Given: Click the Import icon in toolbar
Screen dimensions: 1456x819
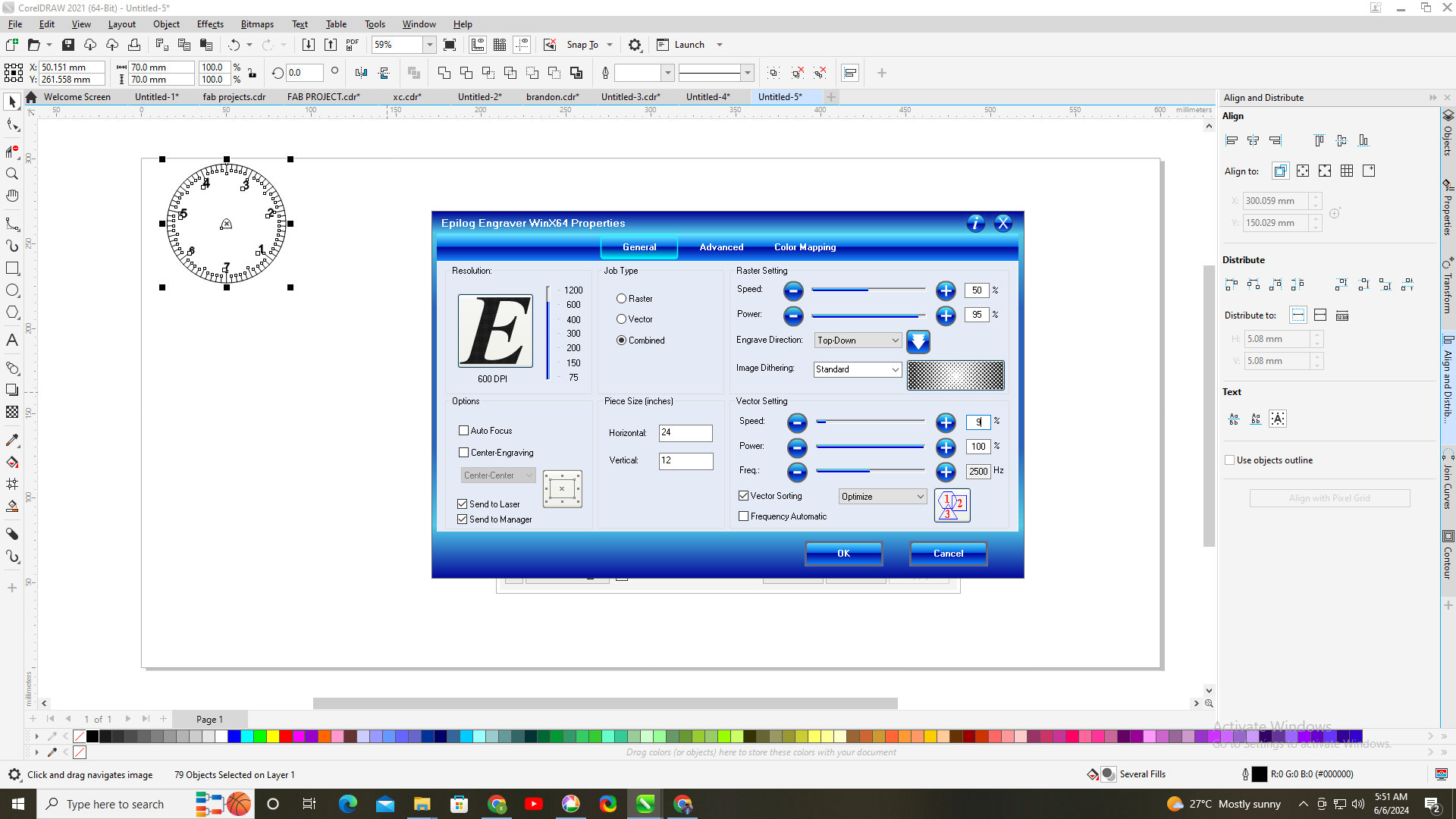Looking at the screenshot, I should pyautogui.click(x=308, y=45).
